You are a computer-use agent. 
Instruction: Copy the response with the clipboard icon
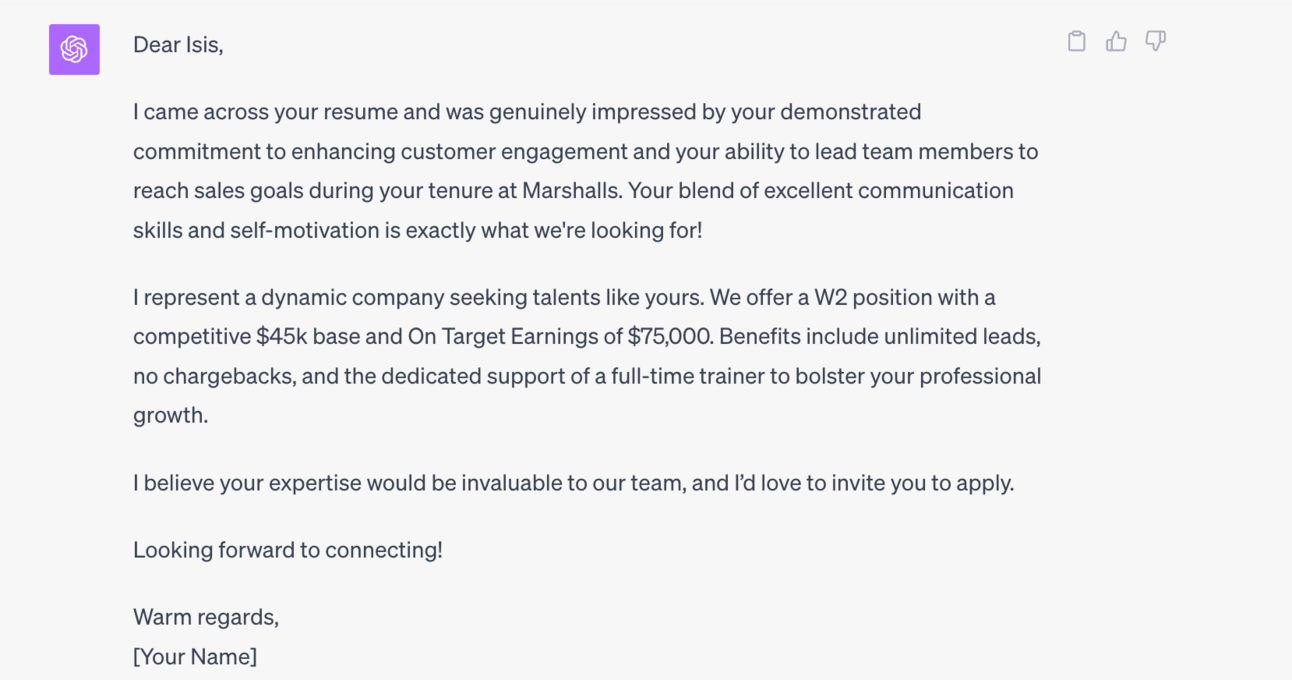point(1076,41)
